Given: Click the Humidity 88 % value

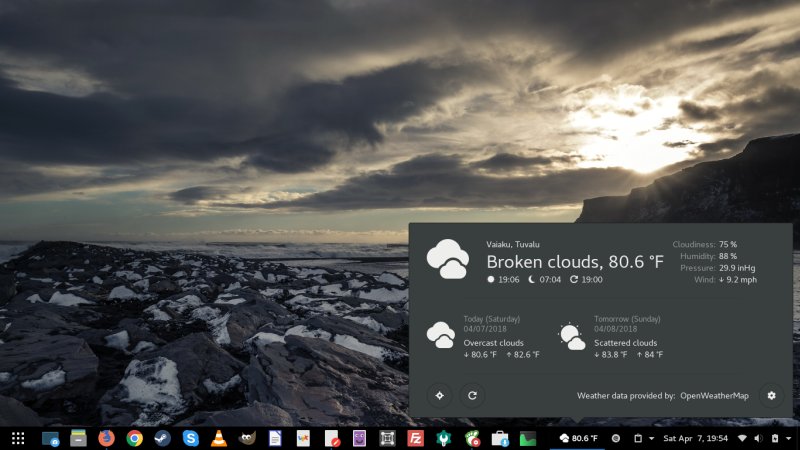Looking at the screenshot, I should 728,256.
